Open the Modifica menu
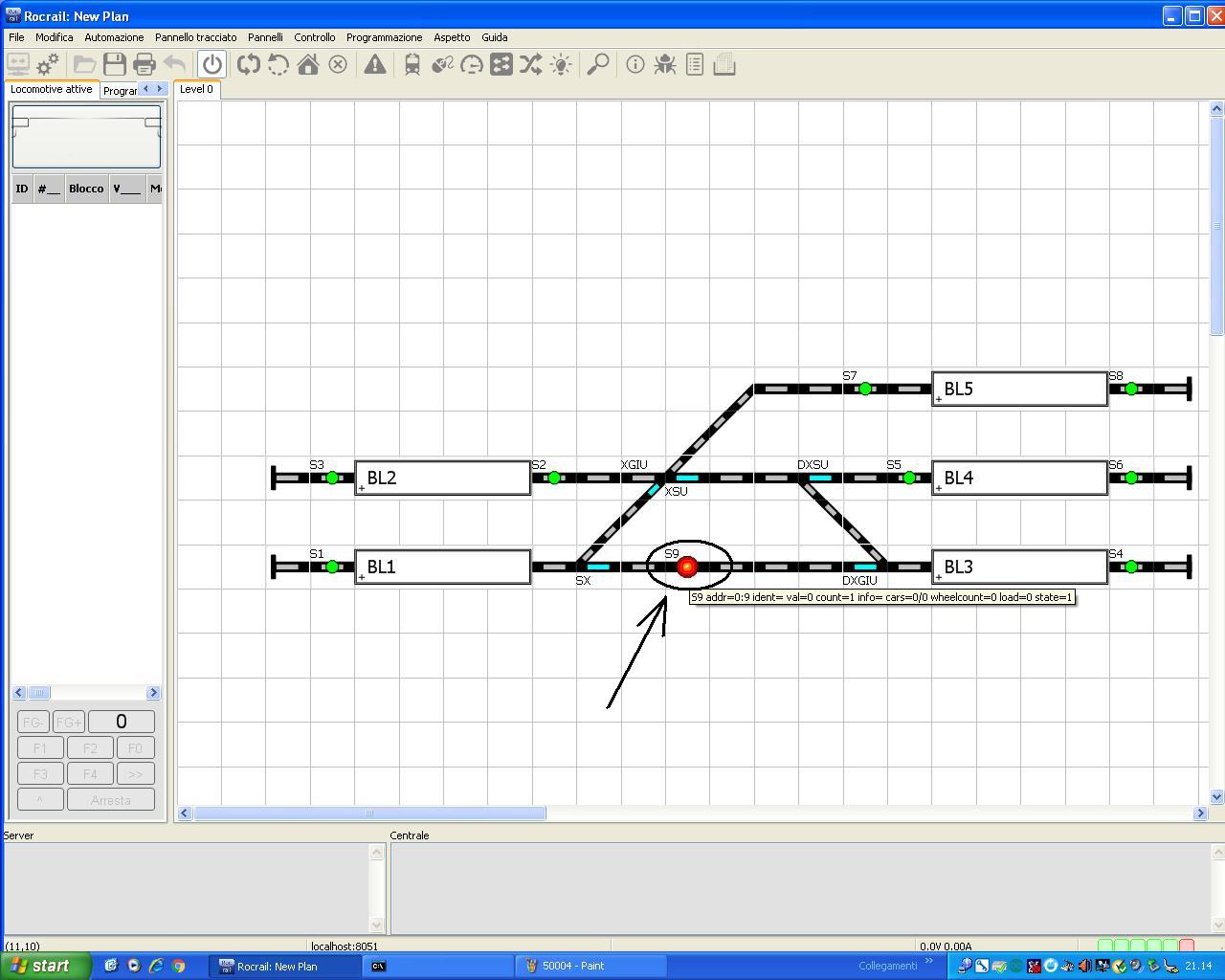1225x980 pixels. [x=55, y=37]
